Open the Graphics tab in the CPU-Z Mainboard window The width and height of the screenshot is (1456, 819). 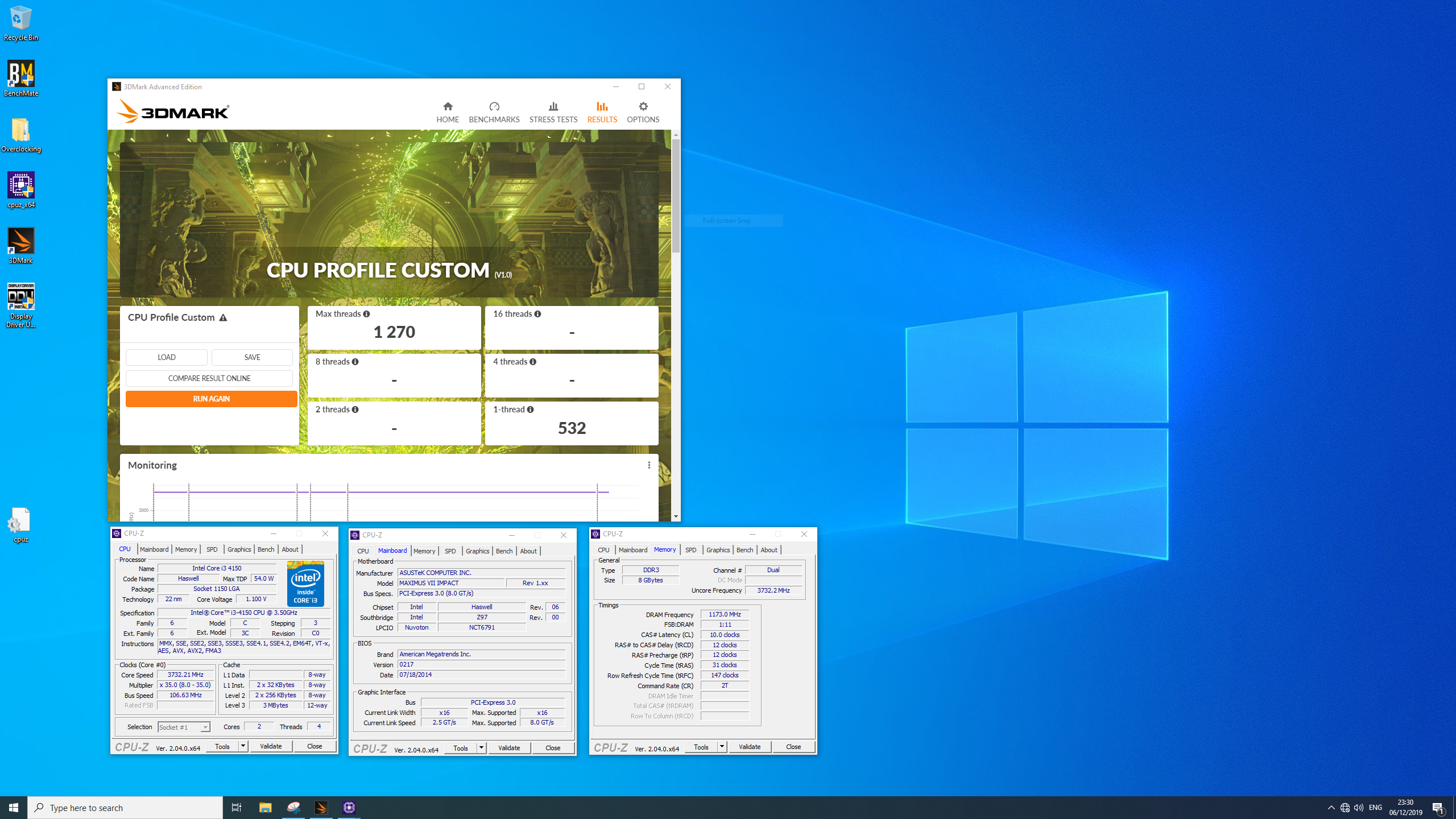click(x=477, y=551)
